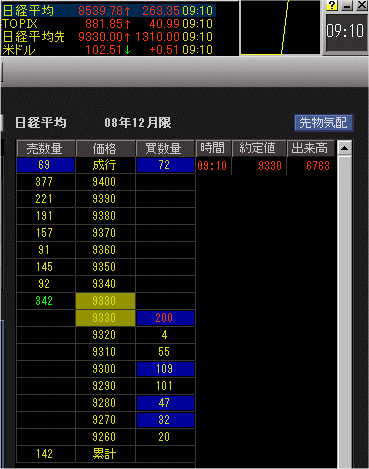Click price 9260 cell
The width and height of the screenshot is (369, 469).
coord(105,437)
